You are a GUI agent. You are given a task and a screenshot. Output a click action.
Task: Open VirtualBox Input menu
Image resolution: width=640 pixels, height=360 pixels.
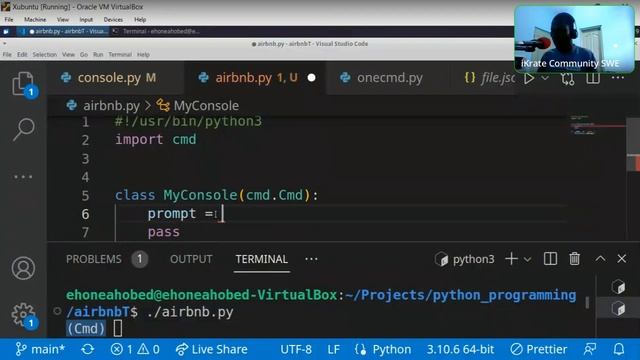(x=86, y=19)
